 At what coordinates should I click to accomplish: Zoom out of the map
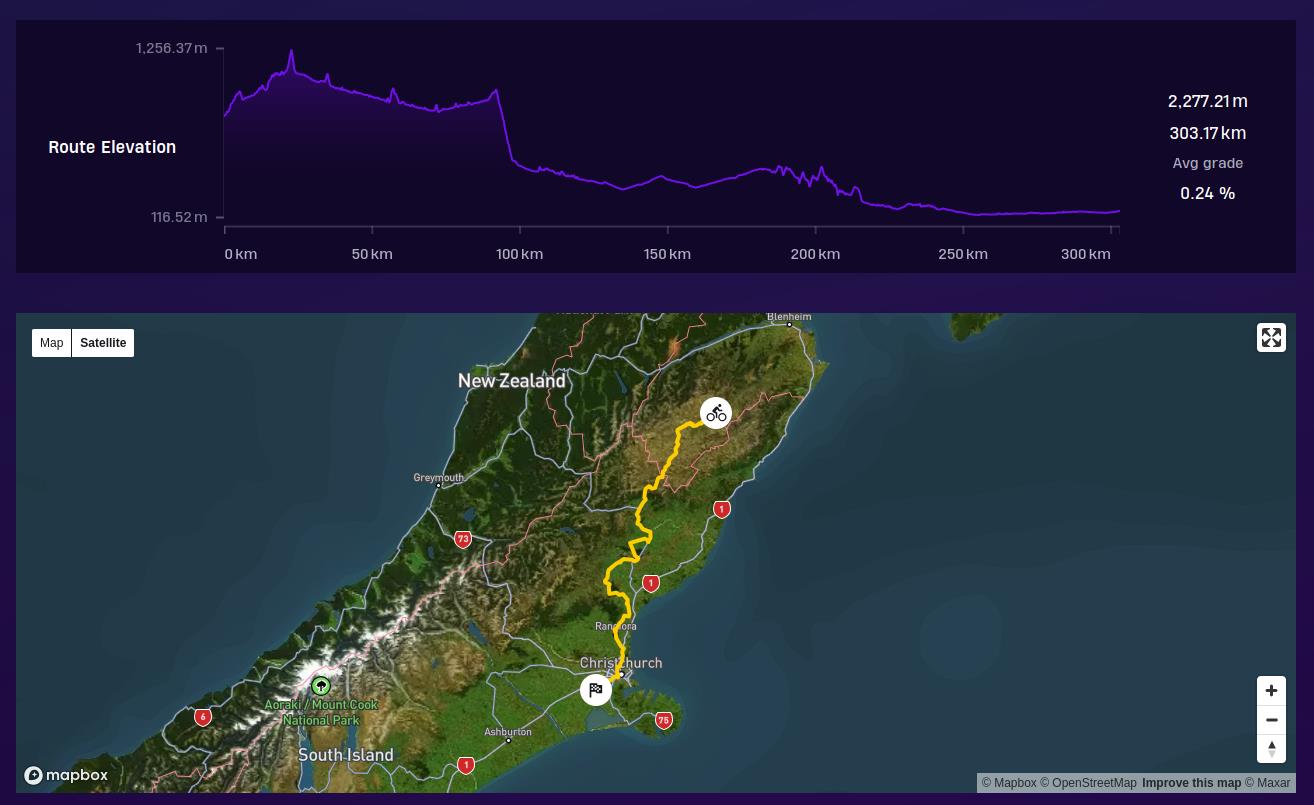[1271, 720]
